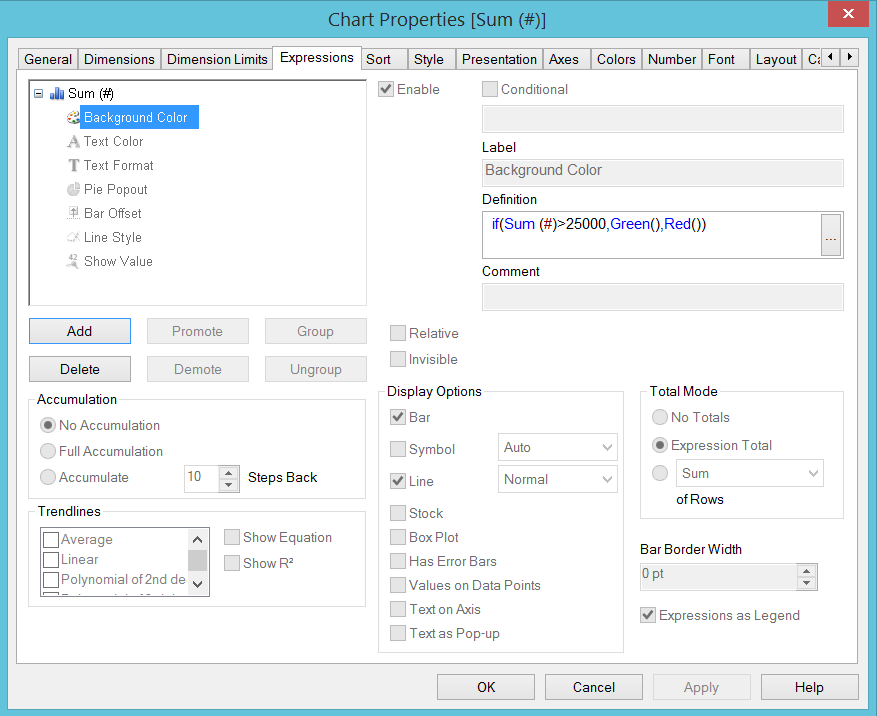The image size is (877, 716).
Task: Decrease Bar Border Width
Action: click(806, 583)
